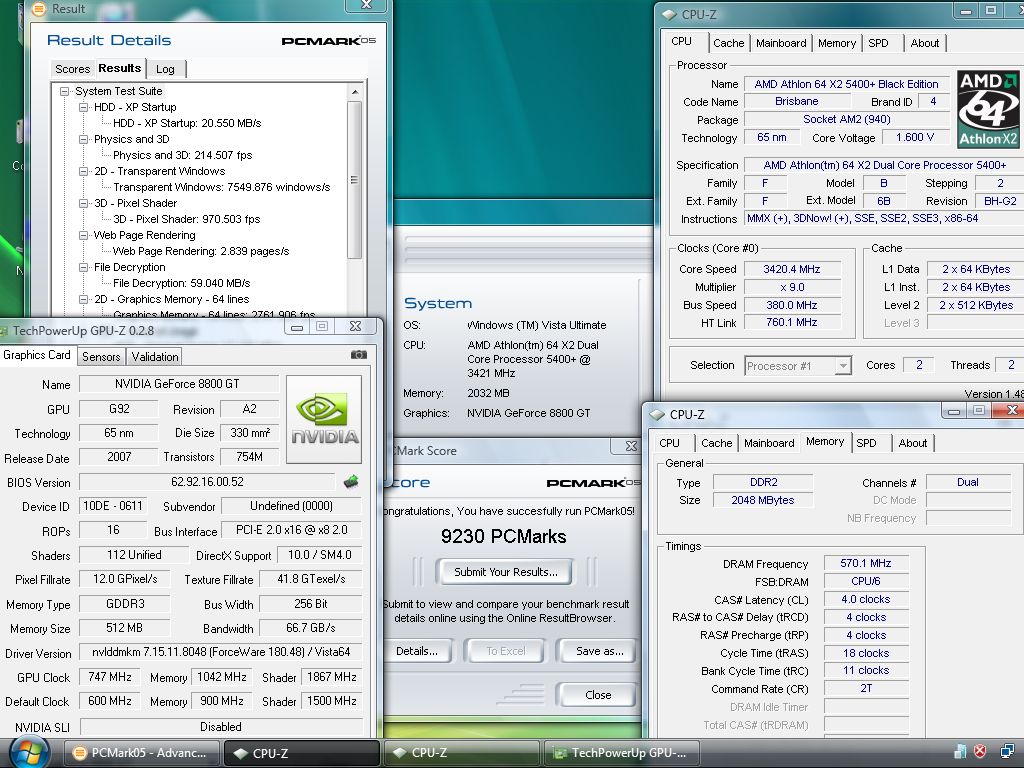Switch to TechPowerUp GPU-Z taskbar button
Viewport: 1024px width, 768px height.
[622, 752]
